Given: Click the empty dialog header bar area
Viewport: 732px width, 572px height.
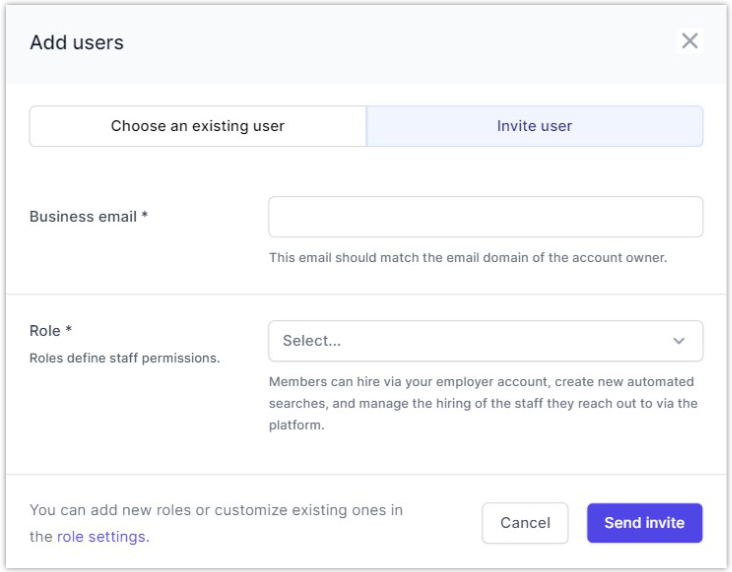Looking at the screenshot, I should [400, 43].
